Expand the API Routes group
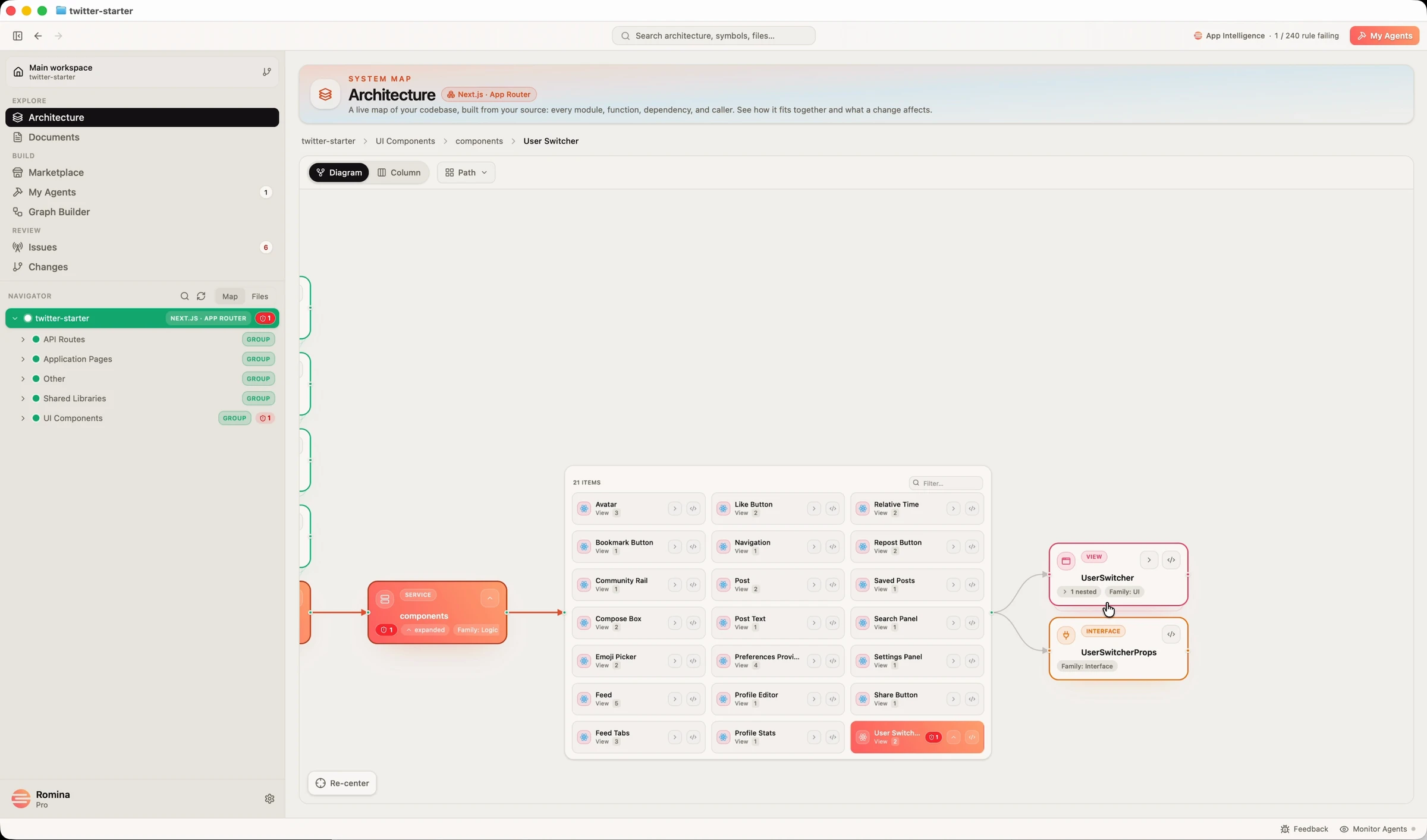The width and height of the screenshot is (1427, 840). [23, 339]
